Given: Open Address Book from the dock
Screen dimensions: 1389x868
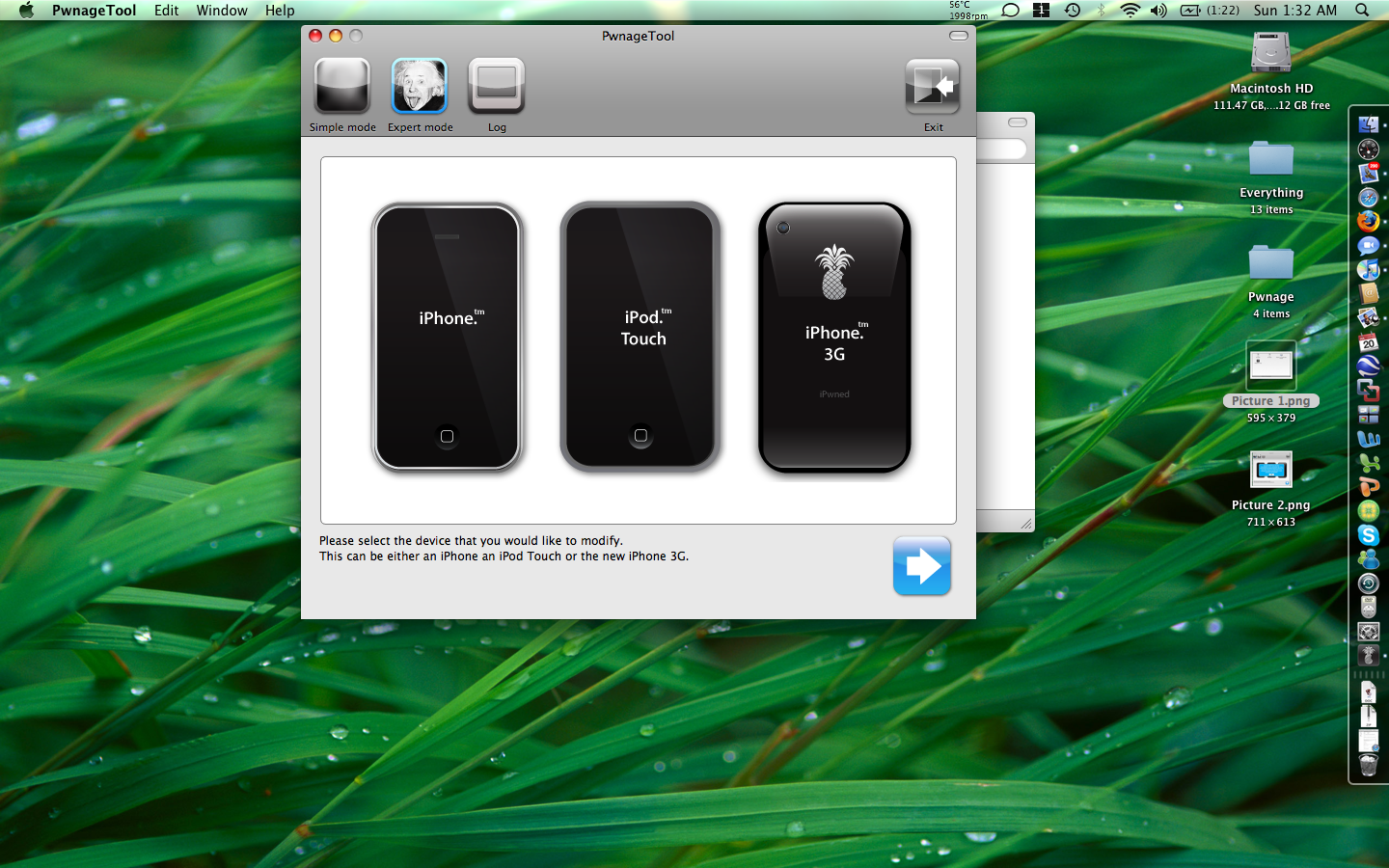Looking at the screenshot, I should coord(1369,293).
